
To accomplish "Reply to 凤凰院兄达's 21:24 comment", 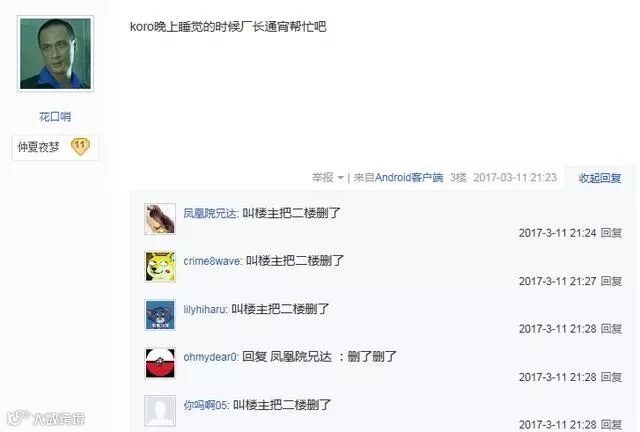I will click(611, 233).
